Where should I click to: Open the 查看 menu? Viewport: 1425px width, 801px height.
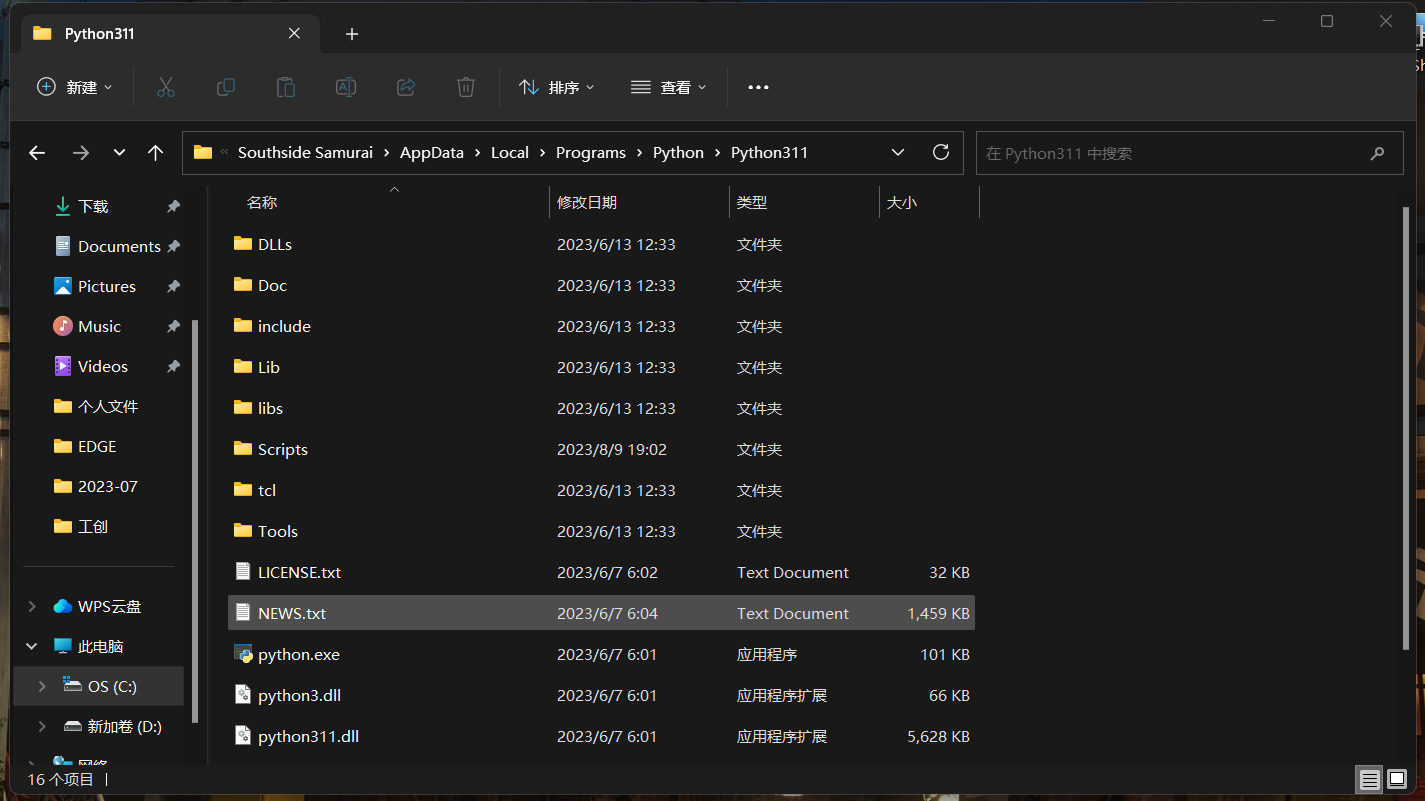click(x=668, y=87)
